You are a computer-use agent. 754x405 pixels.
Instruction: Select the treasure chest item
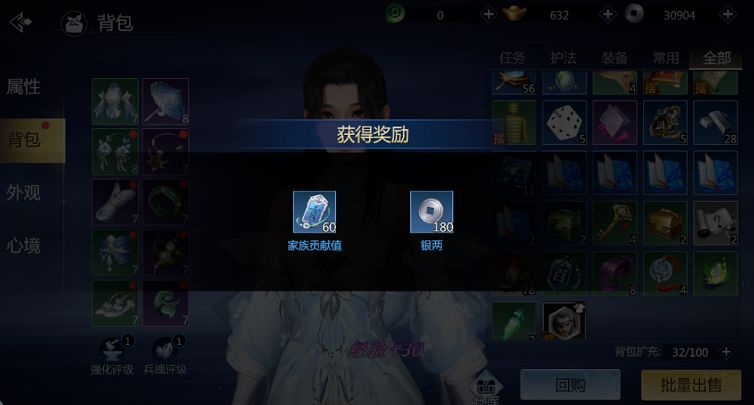point(666,223)
